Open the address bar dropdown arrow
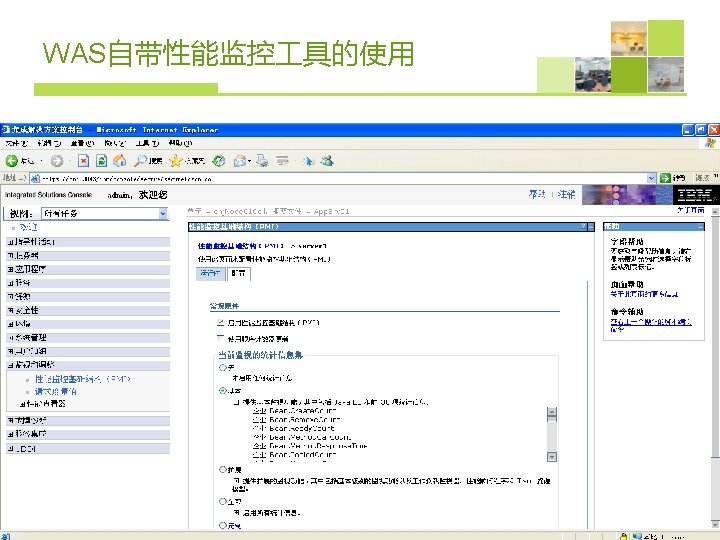720x540 pixels. [652, 178]
